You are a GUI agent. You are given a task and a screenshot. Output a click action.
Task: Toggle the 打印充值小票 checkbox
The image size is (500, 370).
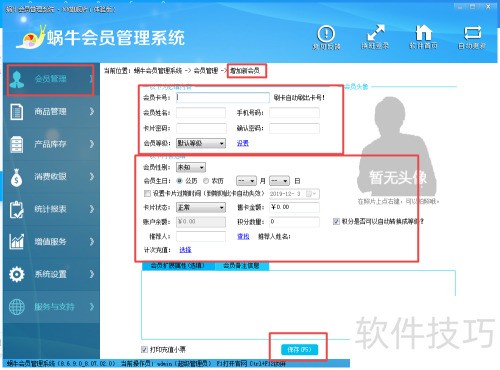pos(144,349)
